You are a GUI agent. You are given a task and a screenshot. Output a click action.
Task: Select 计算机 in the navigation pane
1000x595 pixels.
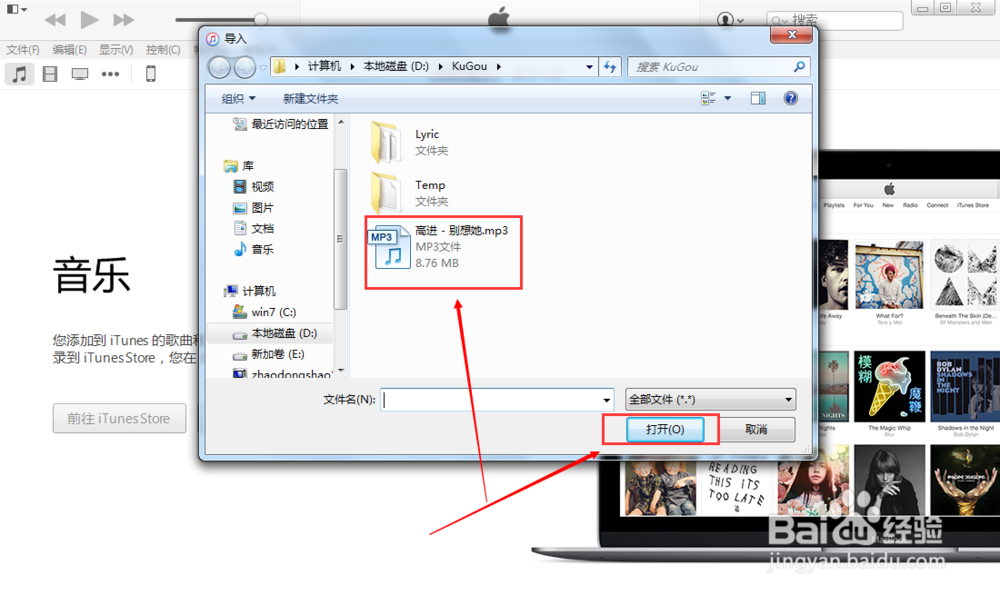tap(250, 291)
